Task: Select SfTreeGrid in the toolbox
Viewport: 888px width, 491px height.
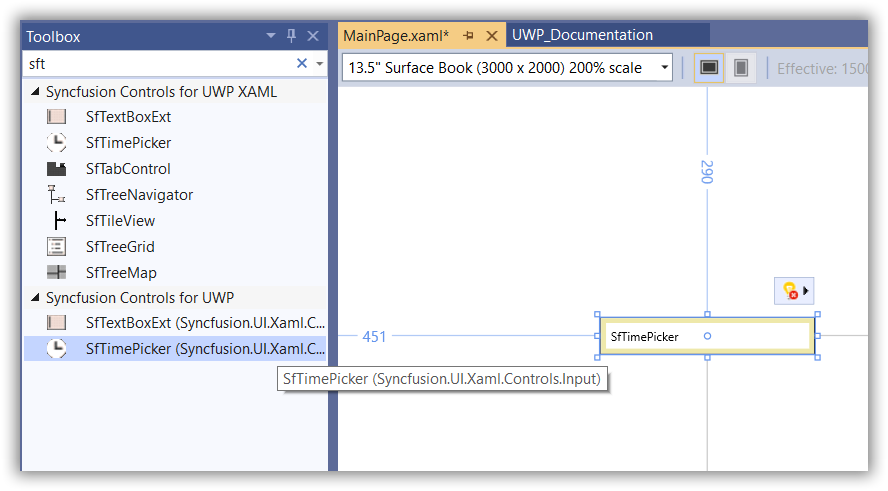Action: click(x=120, y=247)
